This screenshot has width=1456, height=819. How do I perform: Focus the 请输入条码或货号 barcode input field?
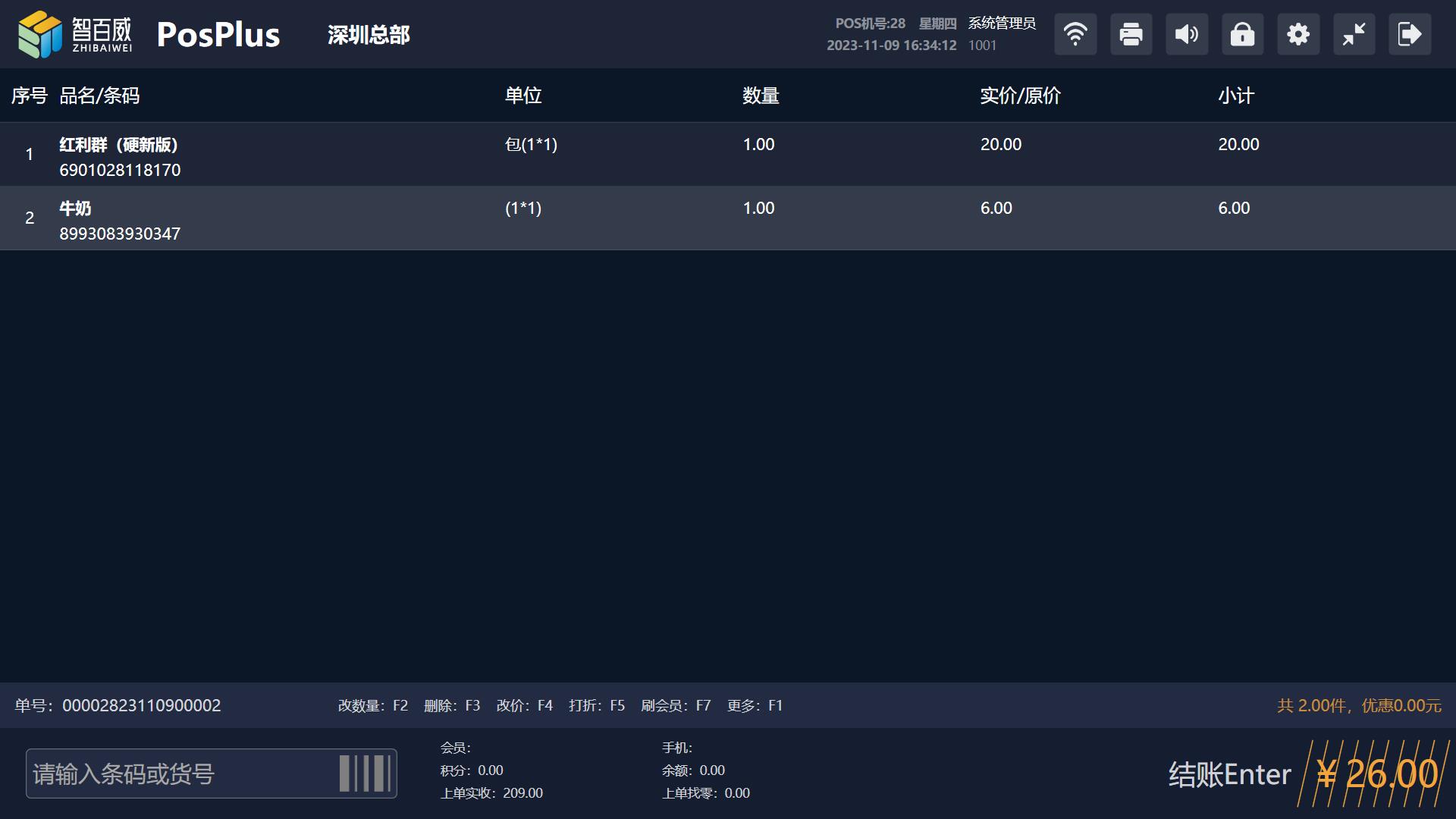tap(182, 774)
